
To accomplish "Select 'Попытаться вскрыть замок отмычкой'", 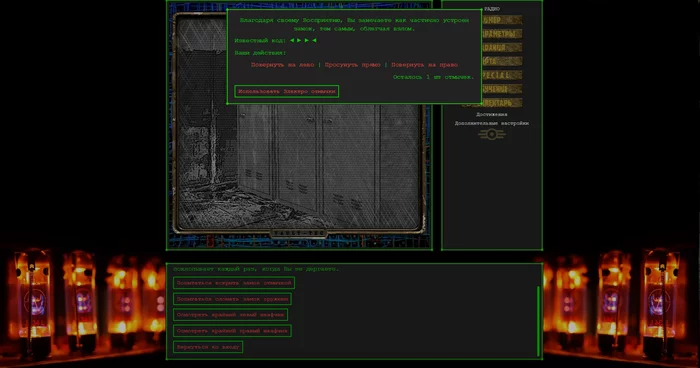I will 234,283.
